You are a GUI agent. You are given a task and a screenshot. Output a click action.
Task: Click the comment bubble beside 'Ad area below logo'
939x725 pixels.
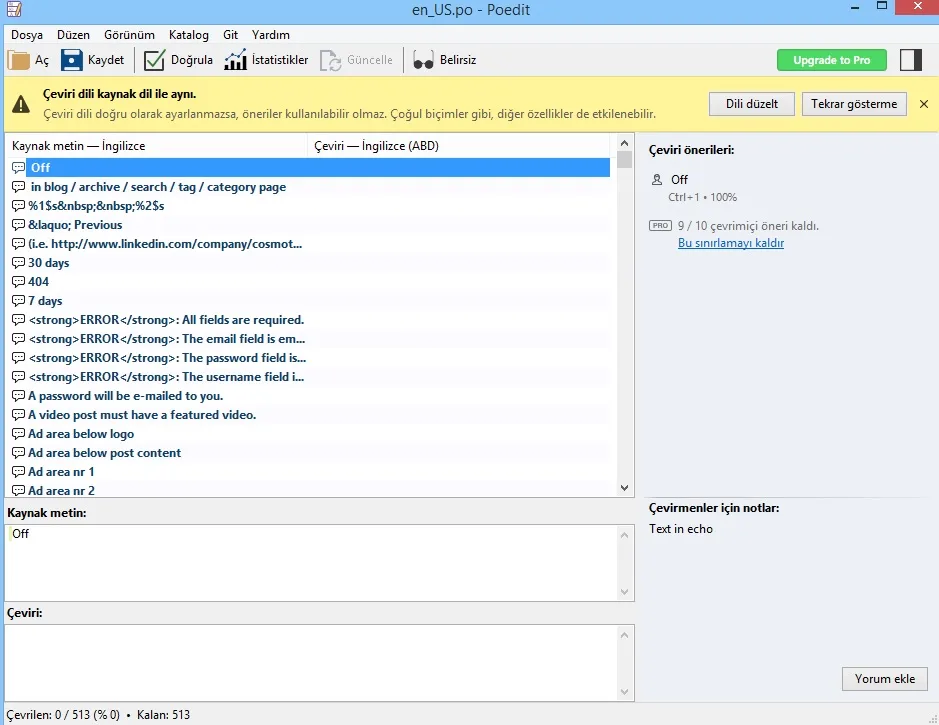tap(19, 433)
